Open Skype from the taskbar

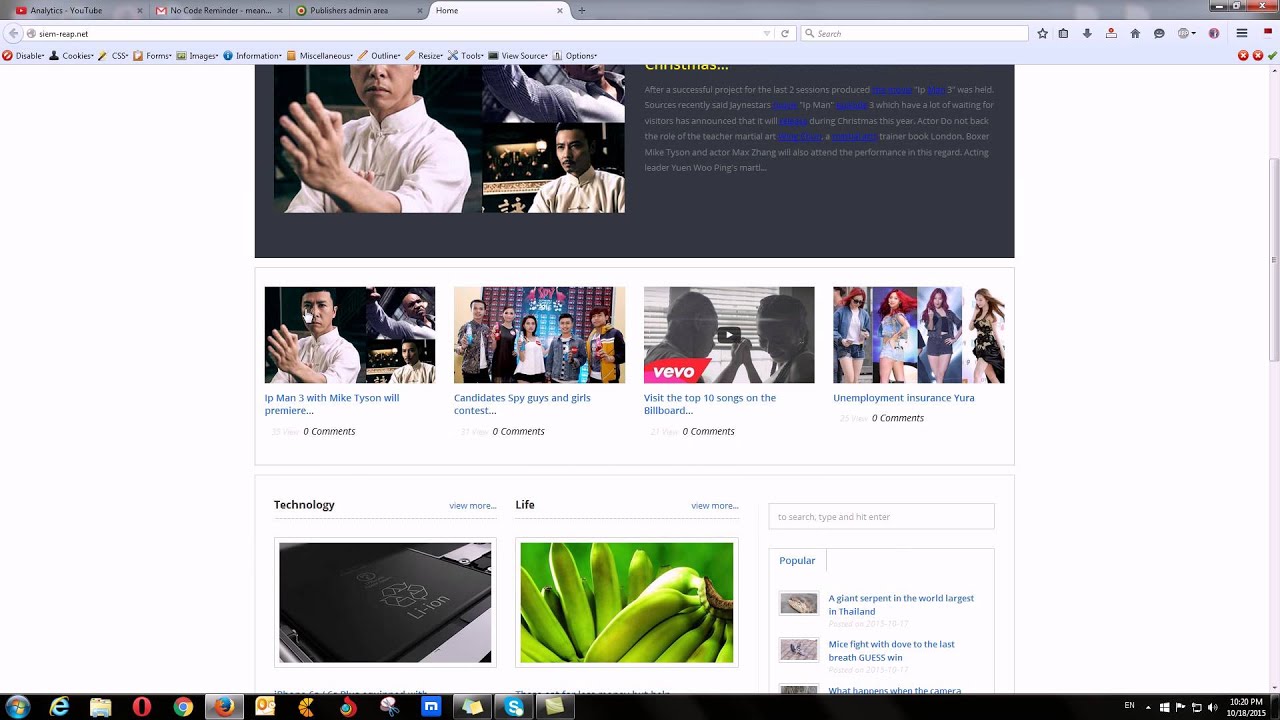click(x=514, y=707)
